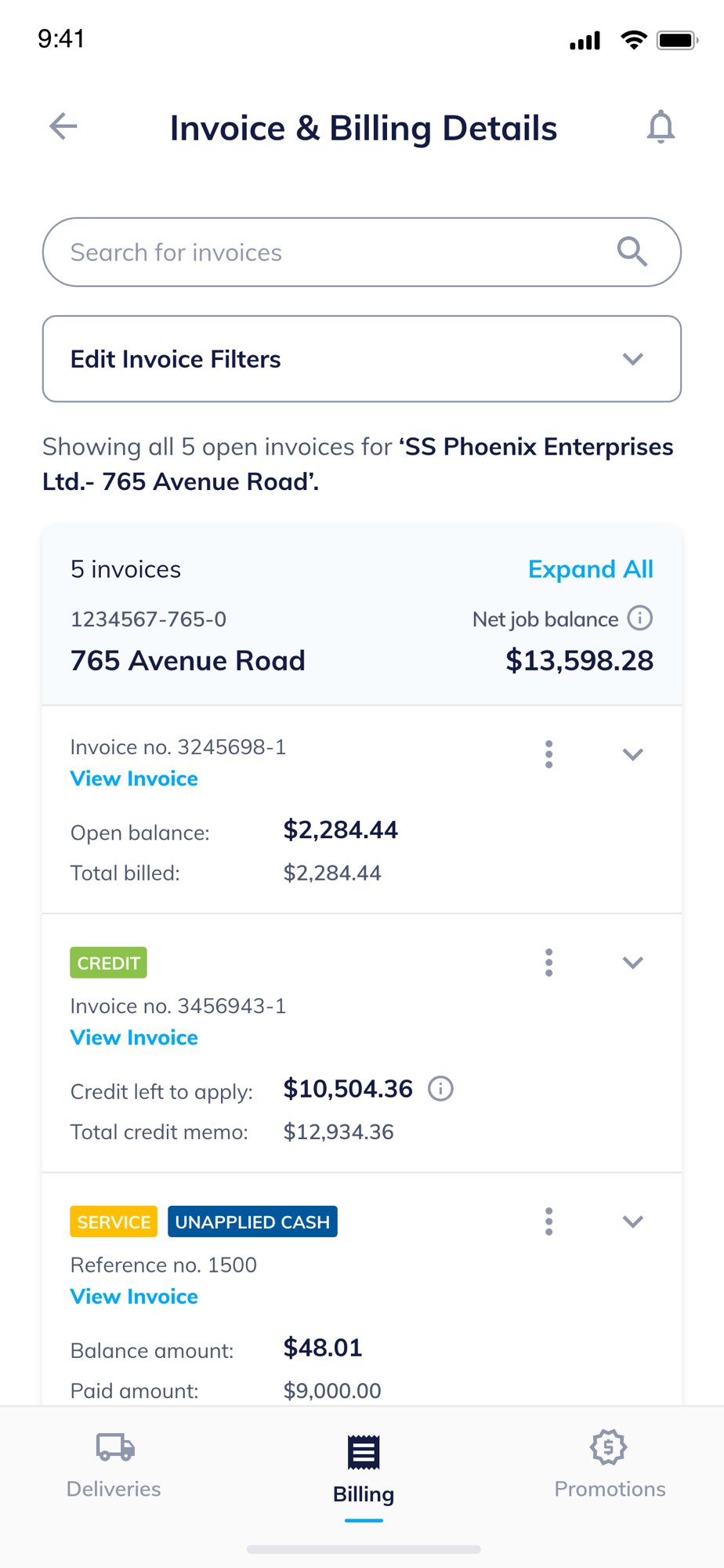
Task: Focus the Search for invoices field
Action: coord(329,252)
